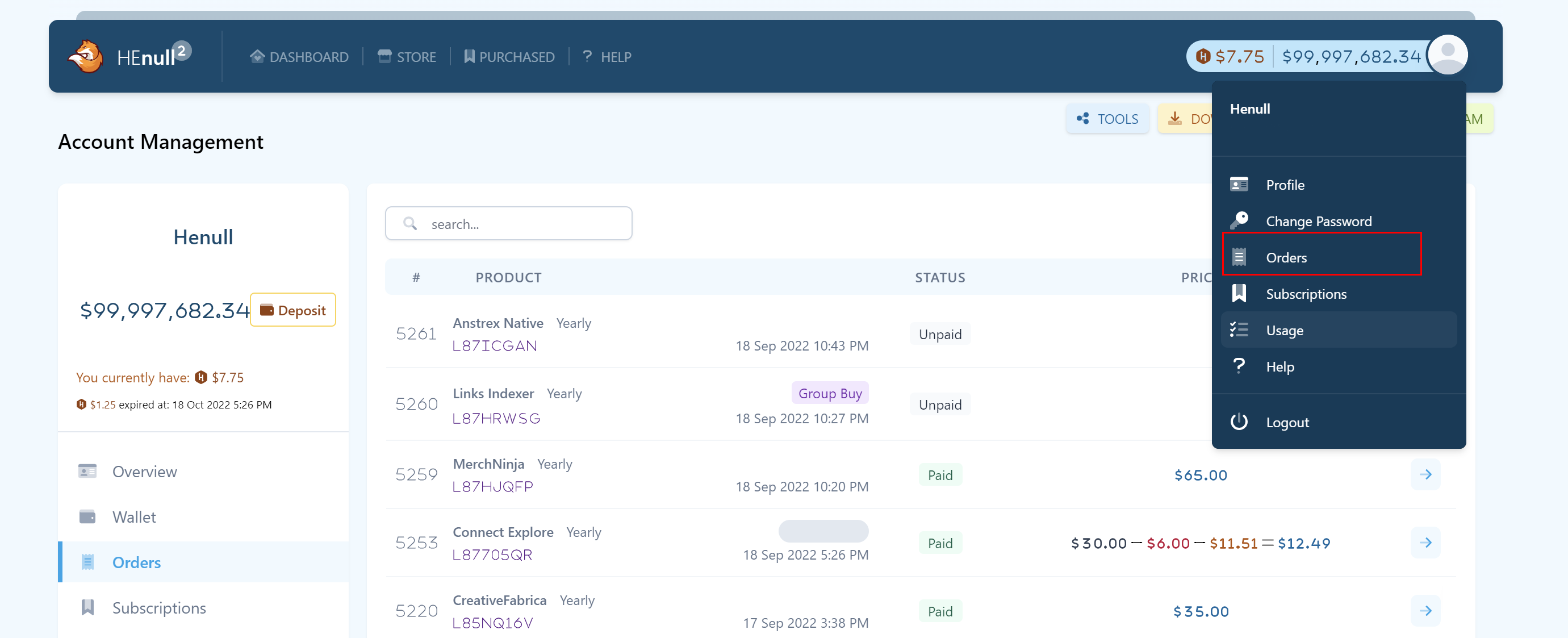Viewport: 1568px width, 638px height.
Task: Click the notification badge showing 2
Action: (181, 51)
